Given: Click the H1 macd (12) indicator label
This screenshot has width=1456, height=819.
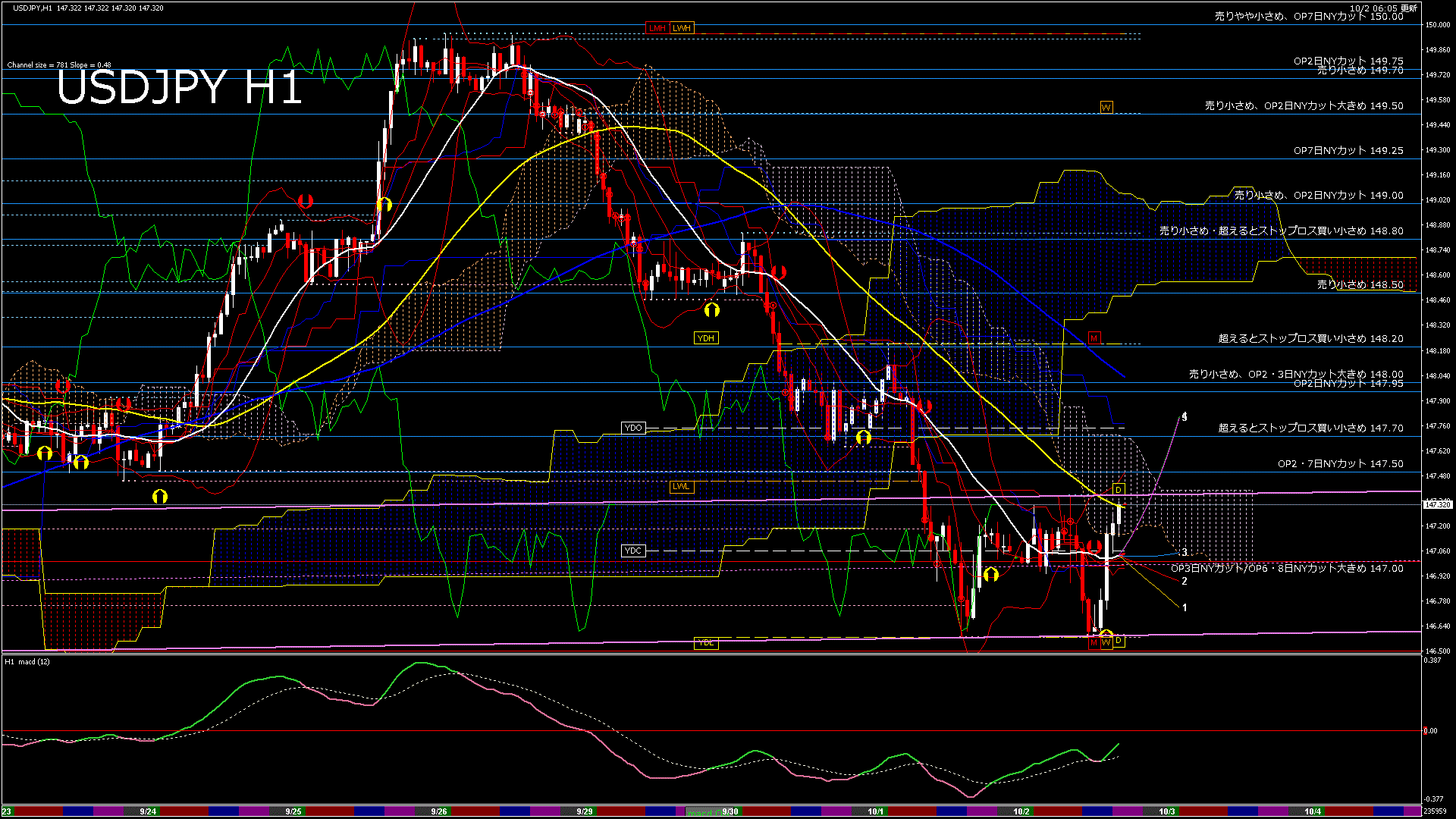Looking at the screenshot, I should 28,662.
